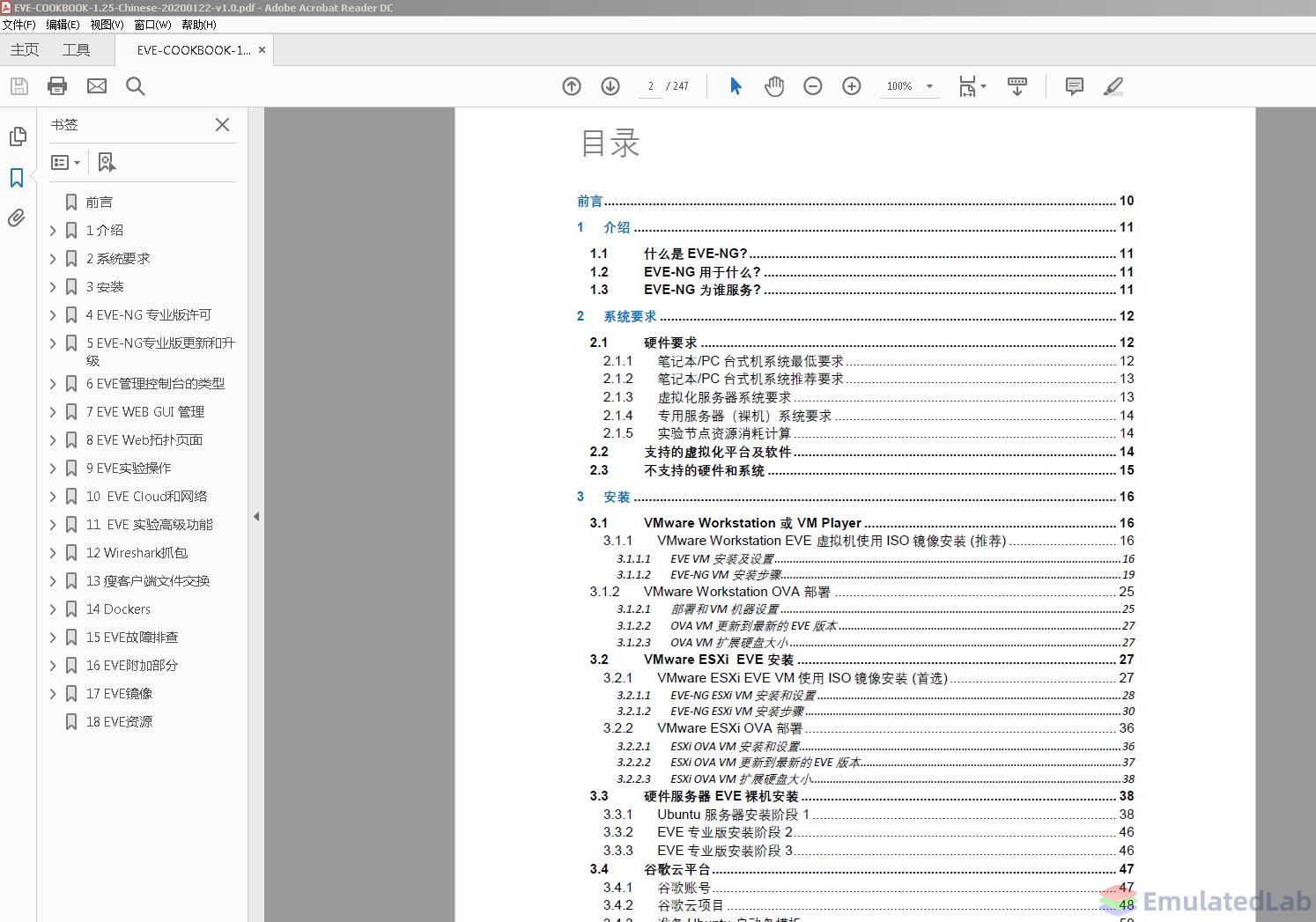Screen dimensions: 1316x922
Task: Click the bookmark icon beside 18 EVE资源
Action: coord(71,722)
